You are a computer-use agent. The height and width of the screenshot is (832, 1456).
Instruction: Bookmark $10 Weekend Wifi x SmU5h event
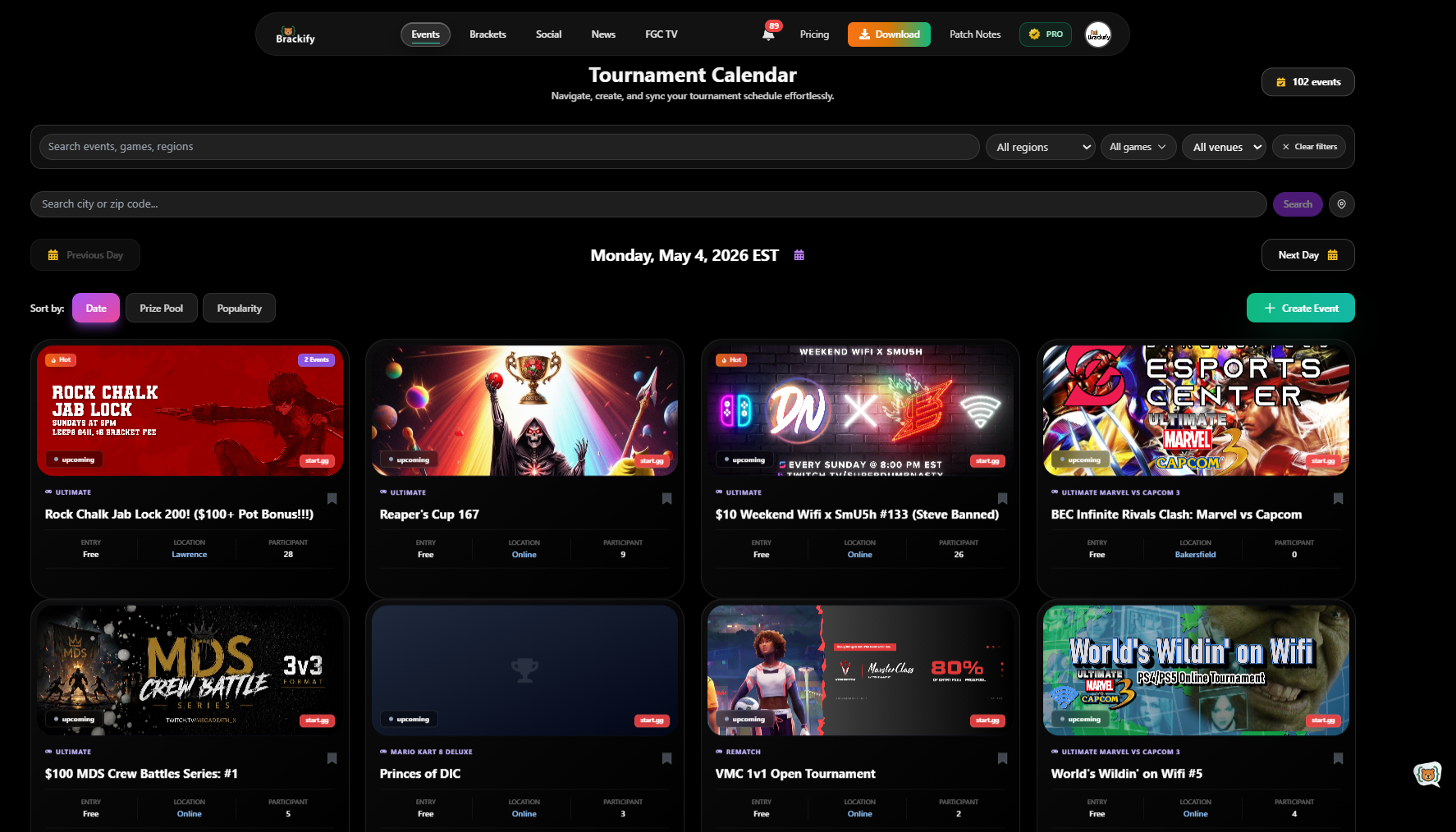[x=1002, y=499]
